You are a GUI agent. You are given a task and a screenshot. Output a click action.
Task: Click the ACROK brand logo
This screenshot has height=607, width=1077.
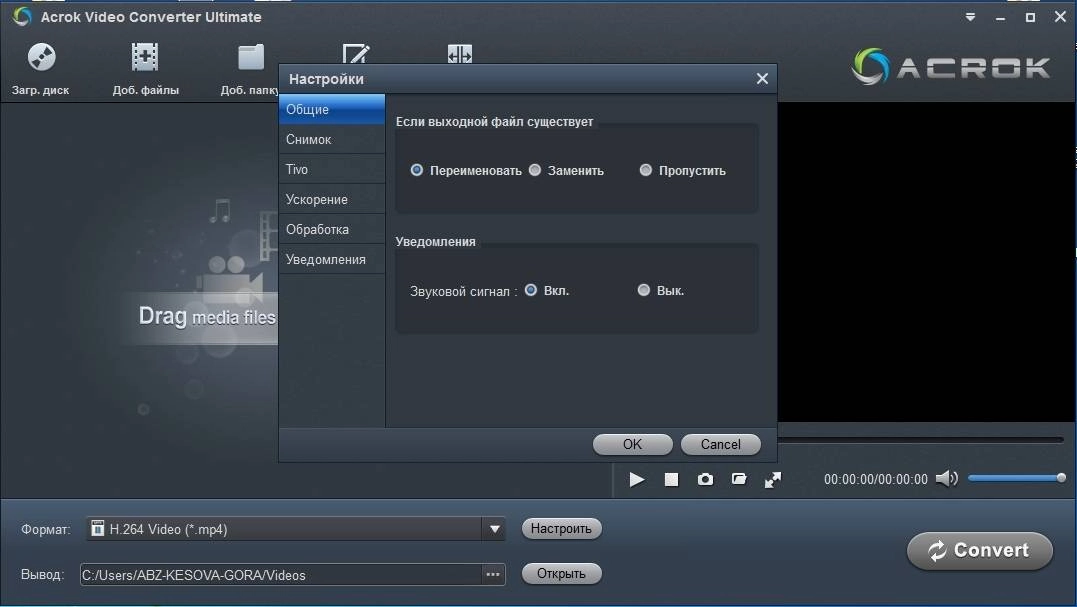tap(951, 67)
